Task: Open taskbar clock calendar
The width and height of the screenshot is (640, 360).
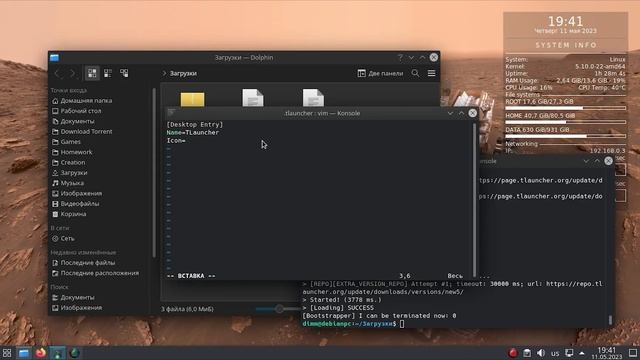Action: tap(607, 353)
